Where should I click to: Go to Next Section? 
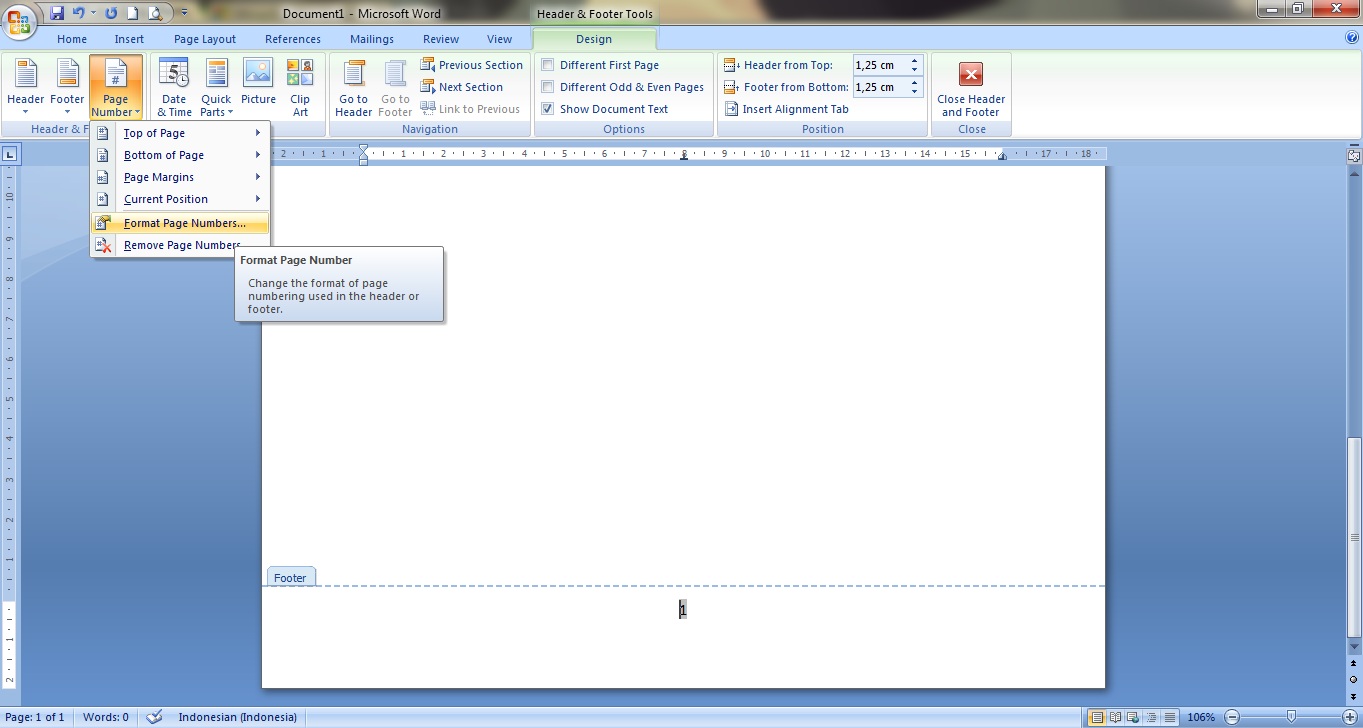point(462,87)
